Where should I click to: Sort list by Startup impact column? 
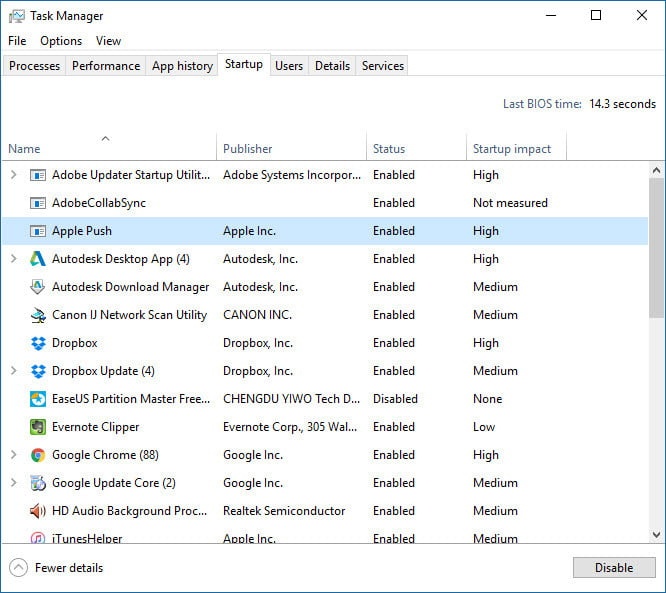pyautogui.click(x=512, y=149)
